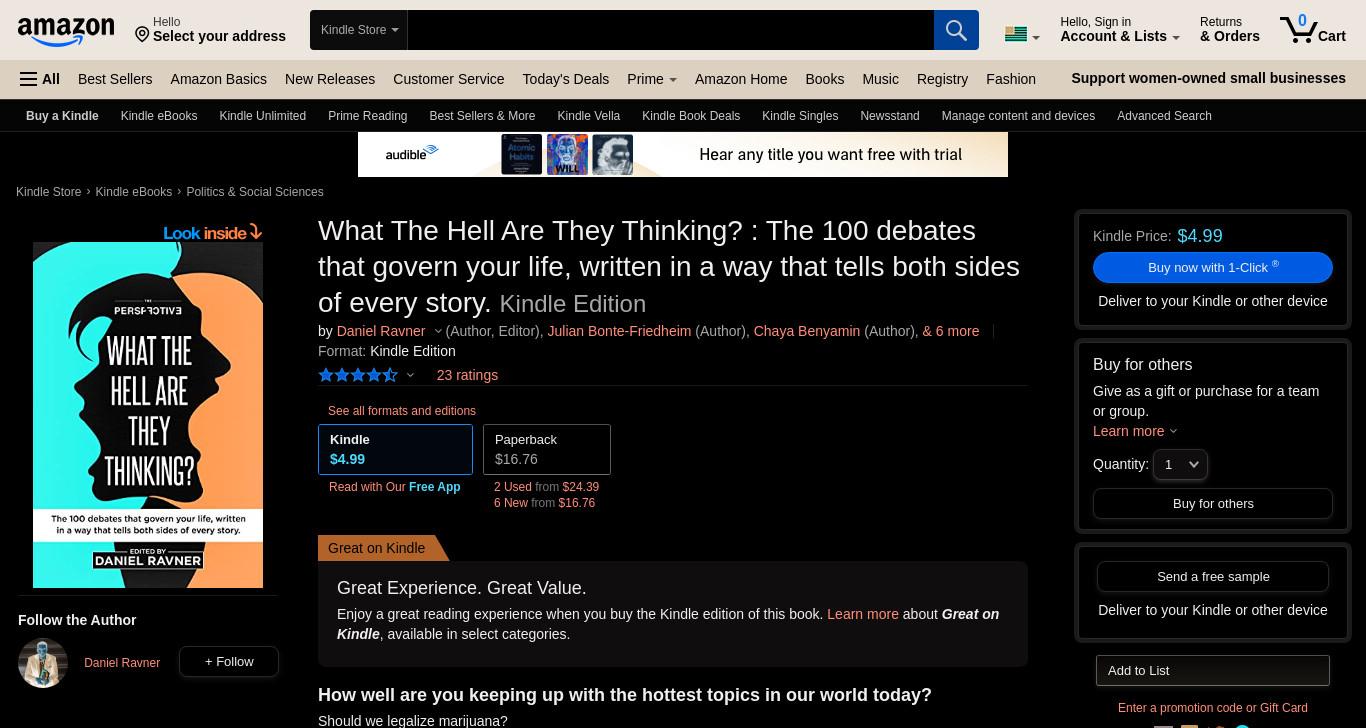Open the shopping cart icon
Viewport: 1366px width, 728px height.
1312,29
